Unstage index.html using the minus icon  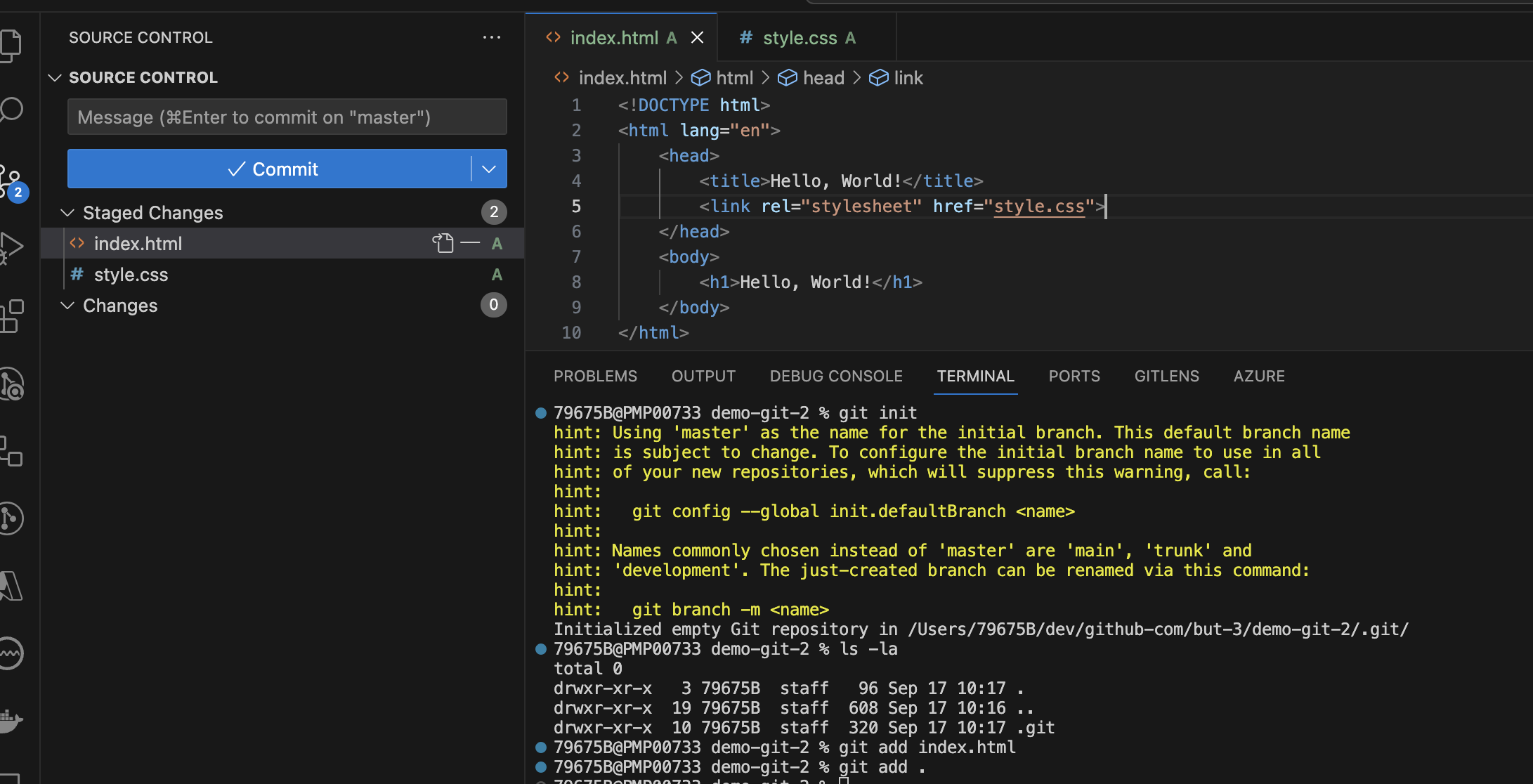[470, 243]
